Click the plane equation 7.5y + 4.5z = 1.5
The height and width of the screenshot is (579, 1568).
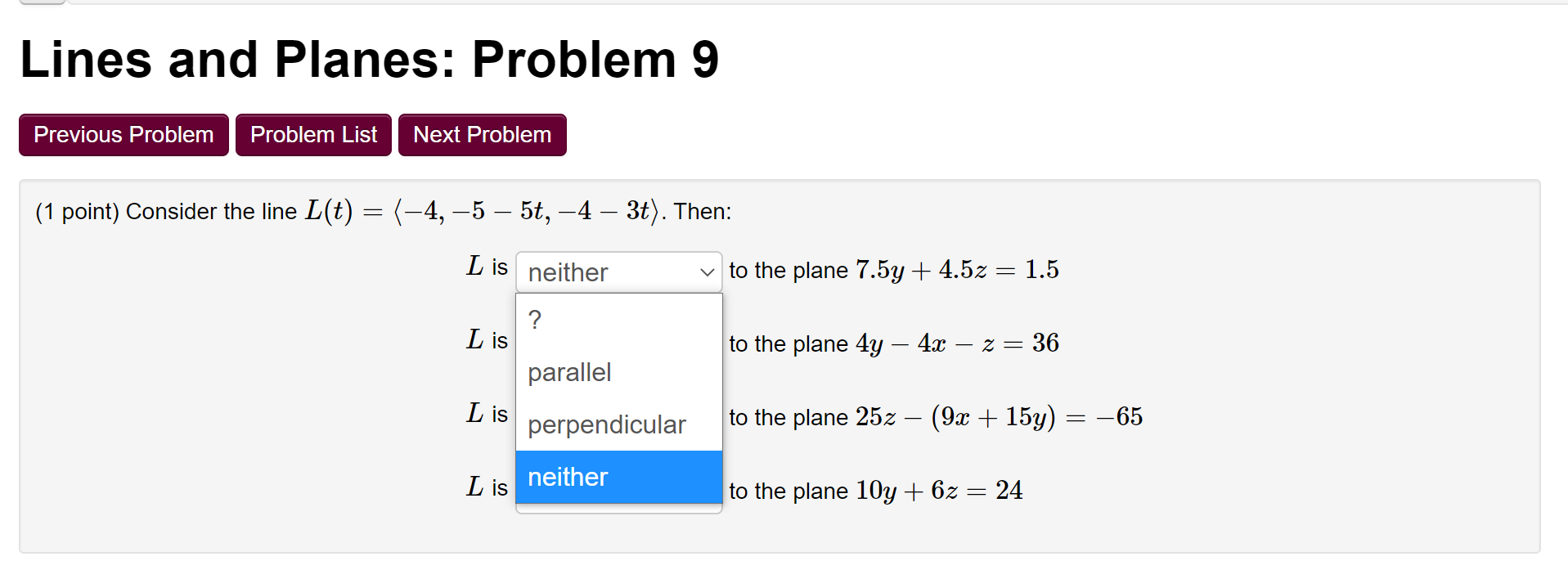click(957, 270)
